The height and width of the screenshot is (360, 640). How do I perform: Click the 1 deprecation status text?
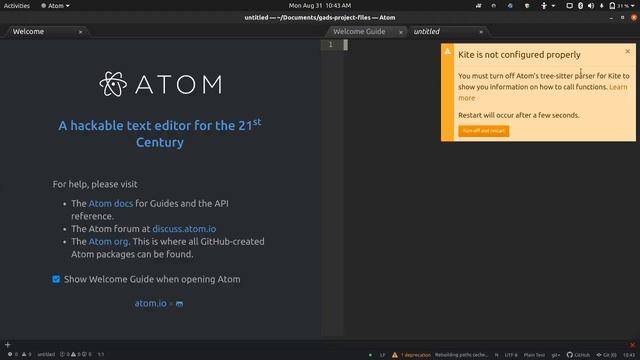tap(416, 355)
